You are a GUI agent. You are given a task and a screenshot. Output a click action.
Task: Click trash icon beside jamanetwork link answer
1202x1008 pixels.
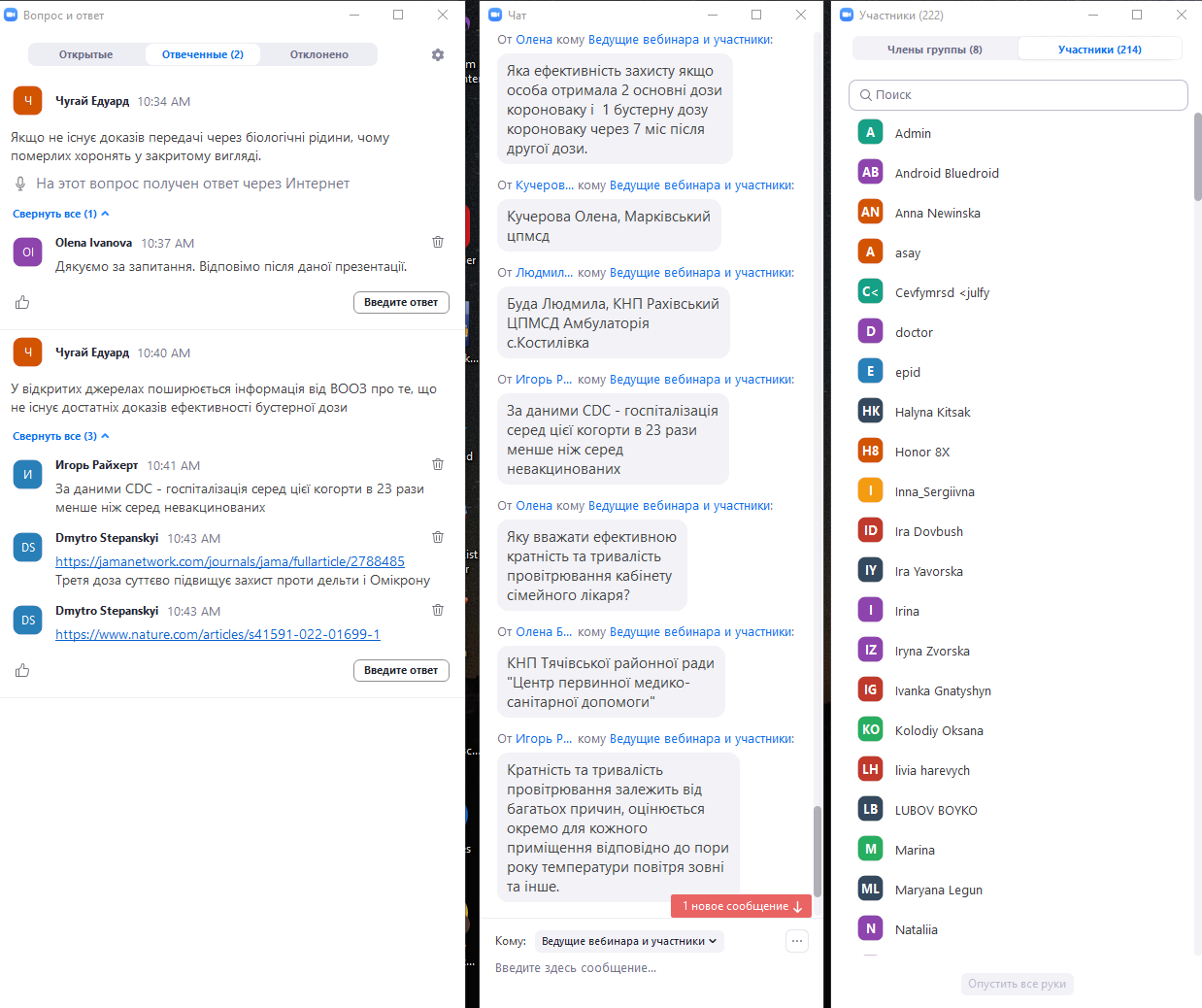(438, 537)
